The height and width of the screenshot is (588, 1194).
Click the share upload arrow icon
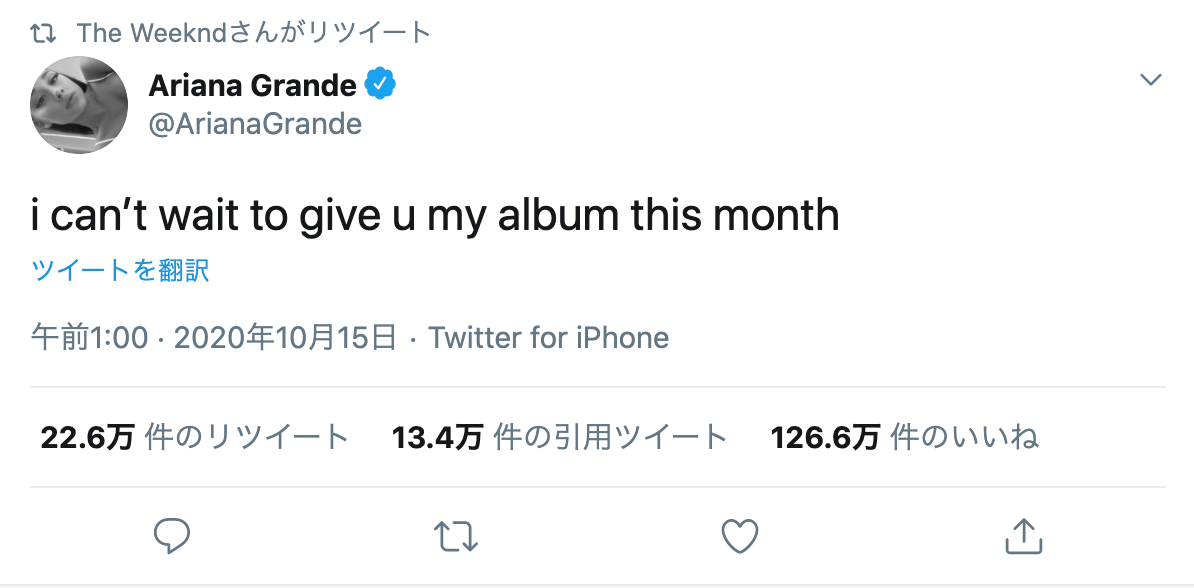[x=1023, y=537]
